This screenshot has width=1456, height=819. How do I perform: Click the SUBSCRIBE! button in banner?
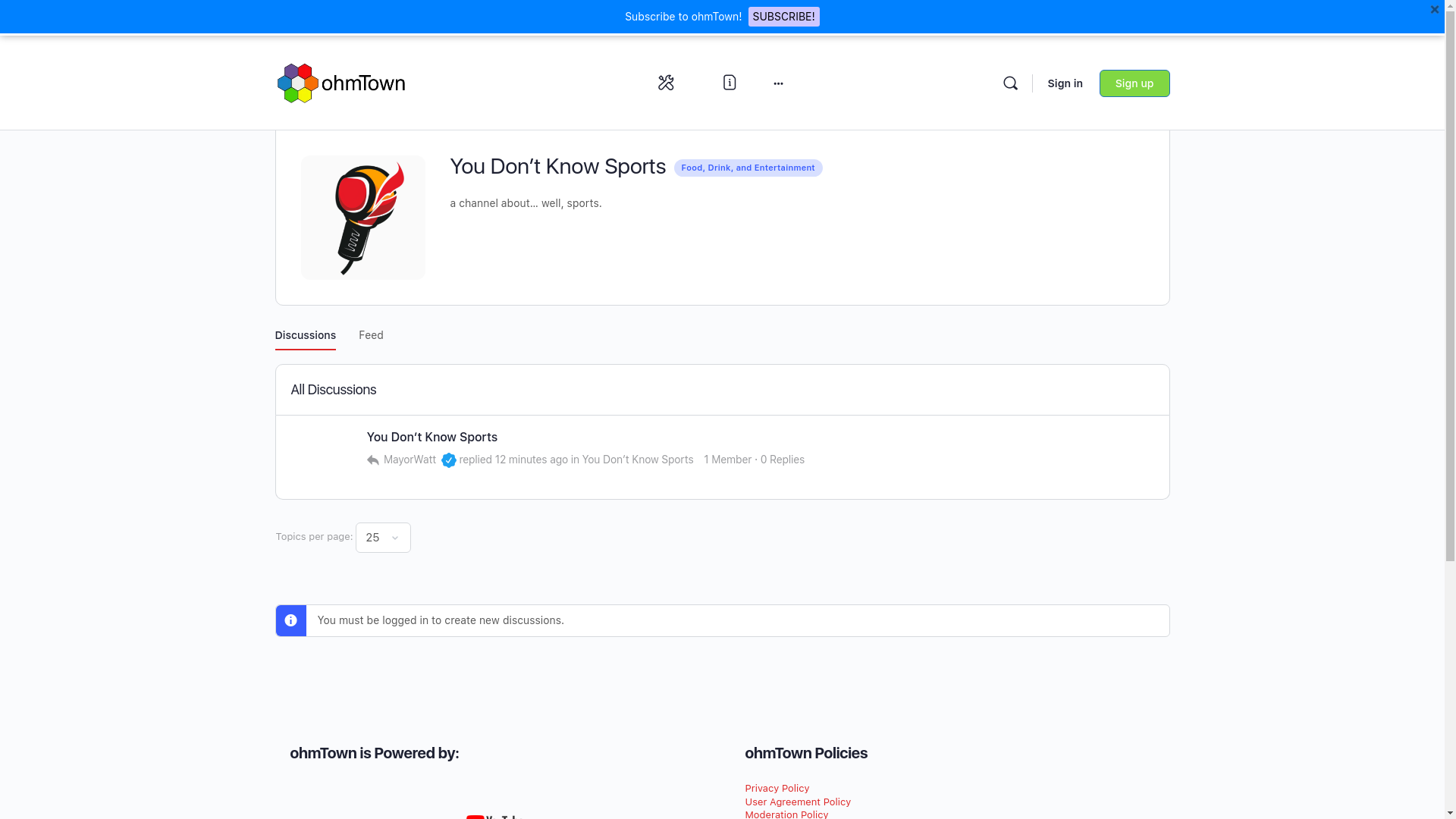(783, 17)
